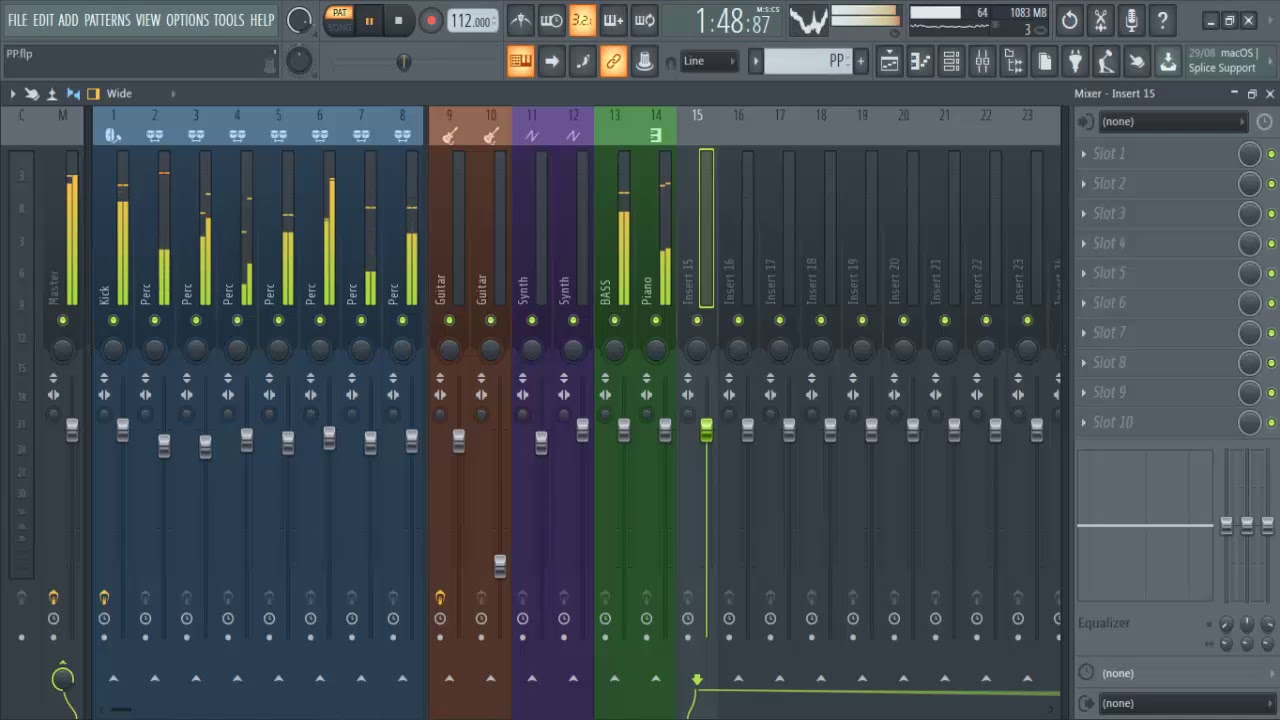Expand Slot 7 options arrow

pos(1084,333)
